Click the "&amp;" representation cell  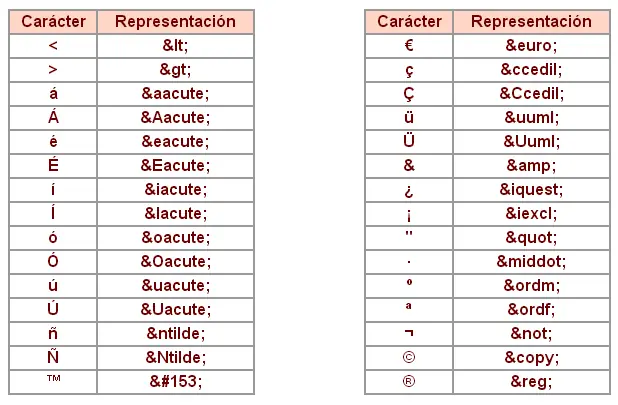(531, 165)
